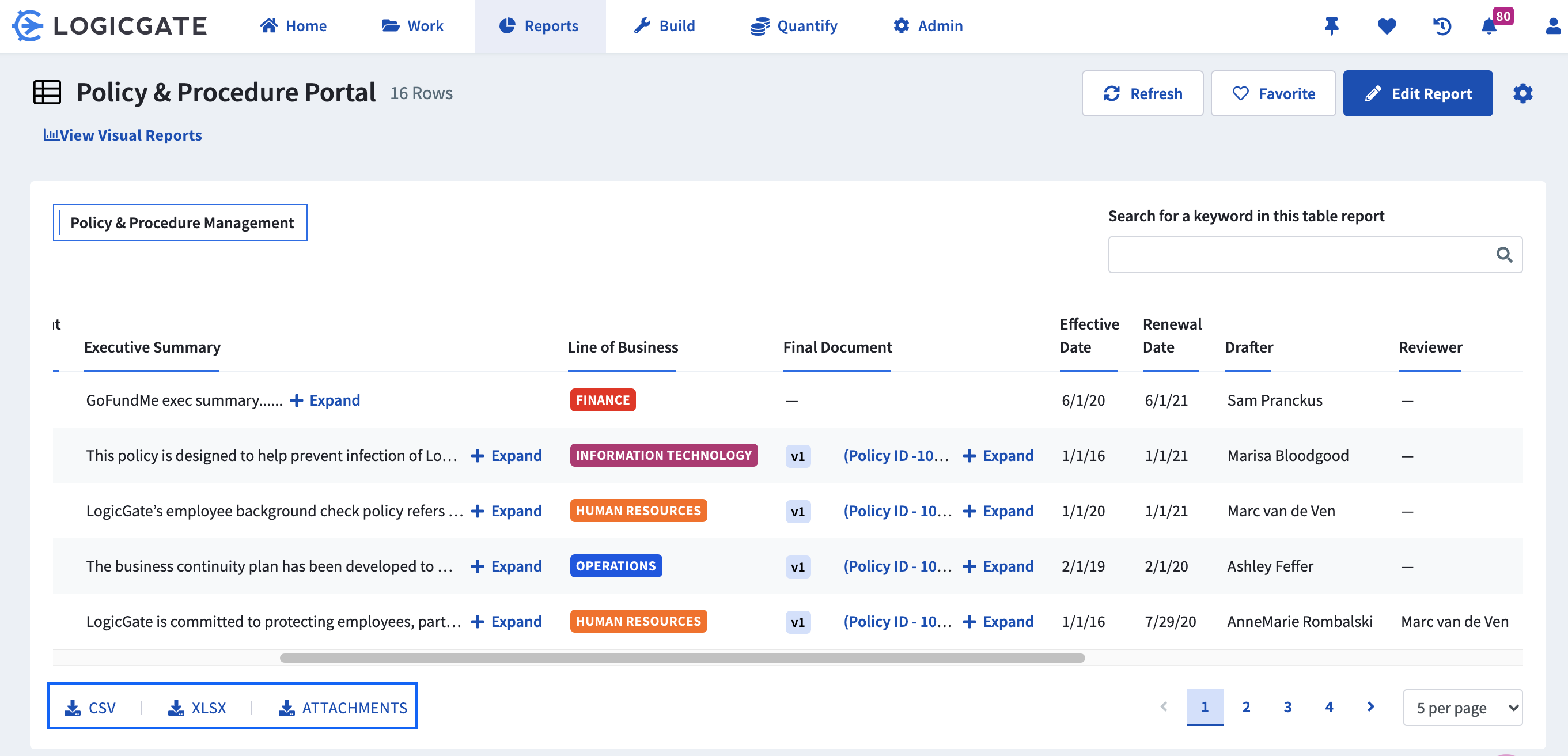
Task: Click HUMAN RESOURCES tag in background check row
Action: 638,510
